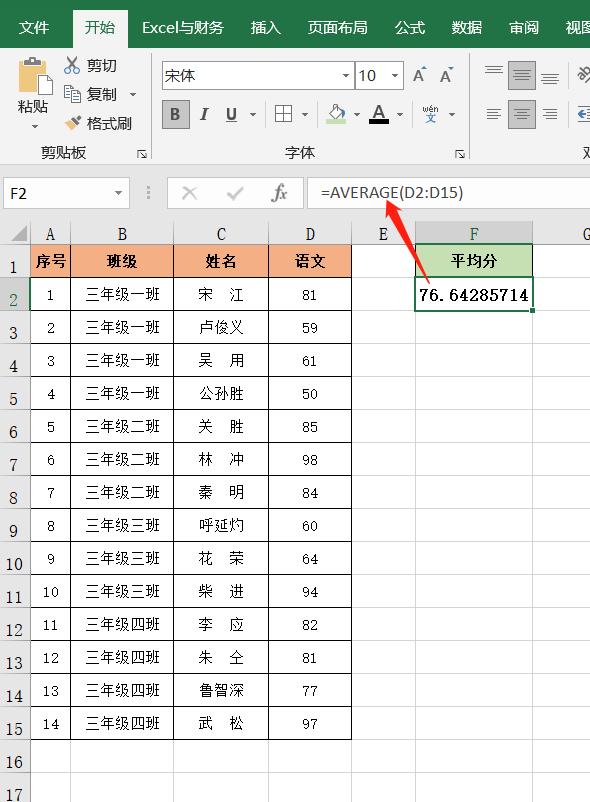This screenshot has height=802, width=590.
Task: Select cell containing 呼延灼
Action: point(221,525)
